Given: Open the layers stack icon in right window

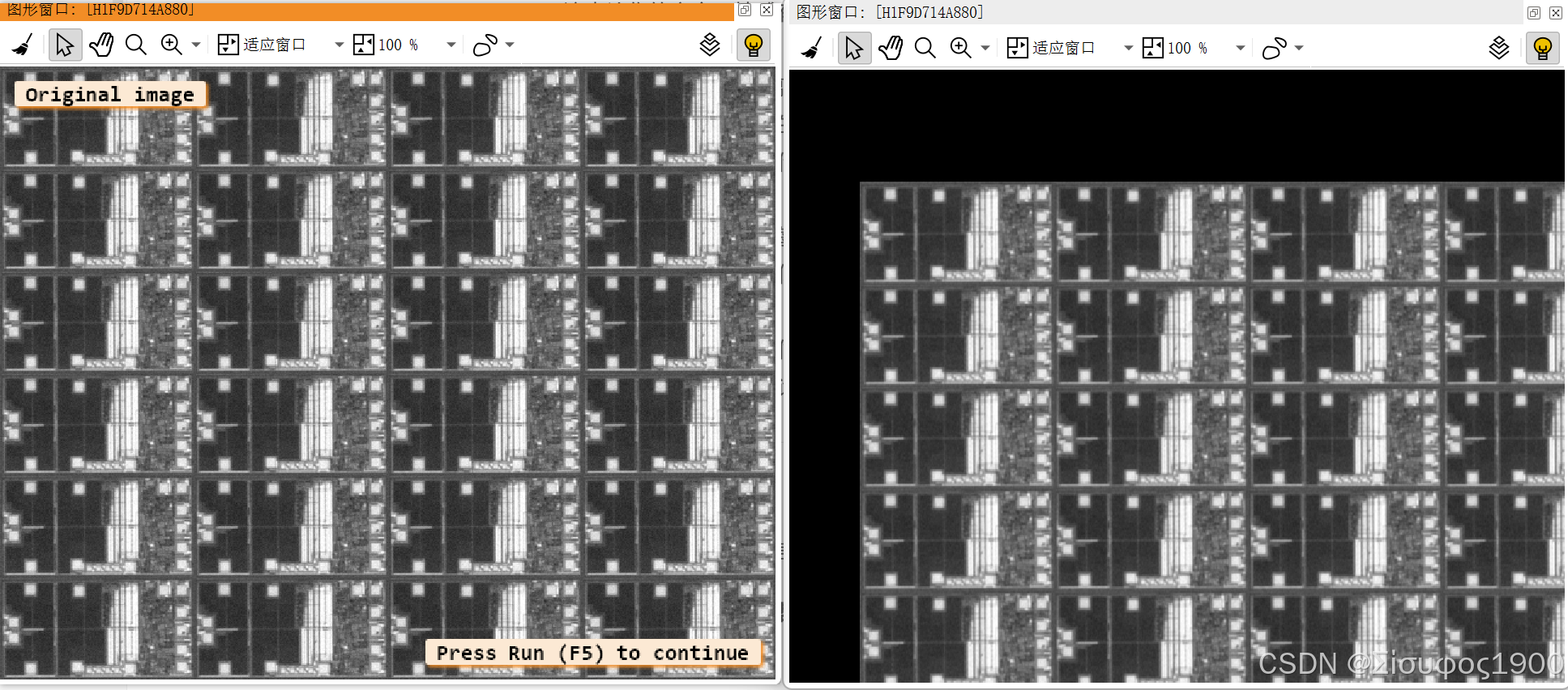Looking at the screenshot, I should (x=1499, y=48).
